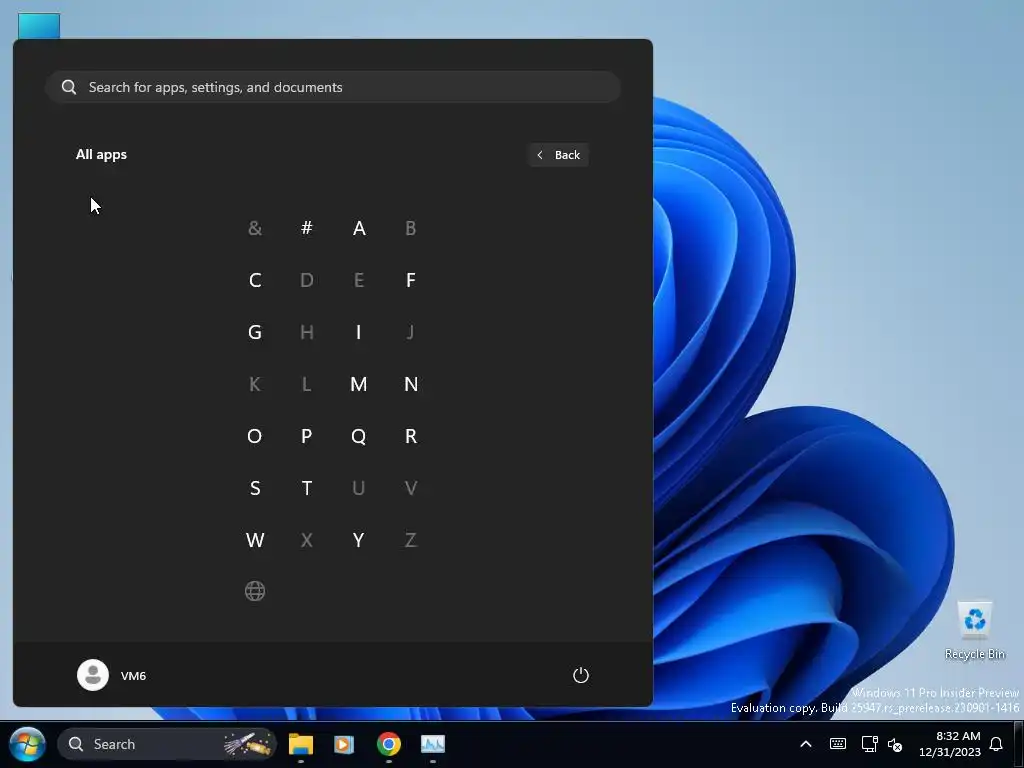Screen dimensions: 1024x768
Task: Click the dimmed letter Z
Action: [x=411, y=540]
